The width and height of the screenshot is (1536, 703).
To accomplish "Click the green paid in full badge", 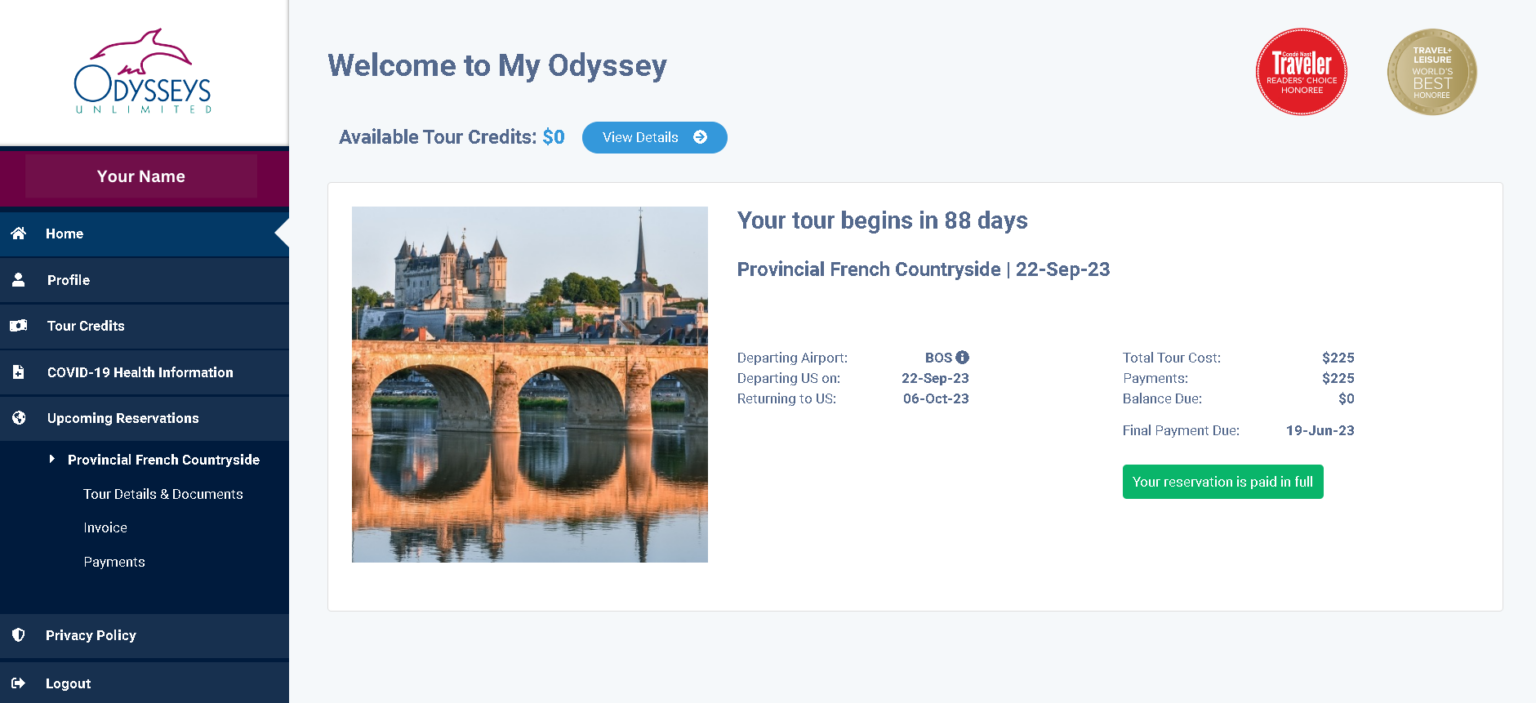I will (x=1222, y=482).
